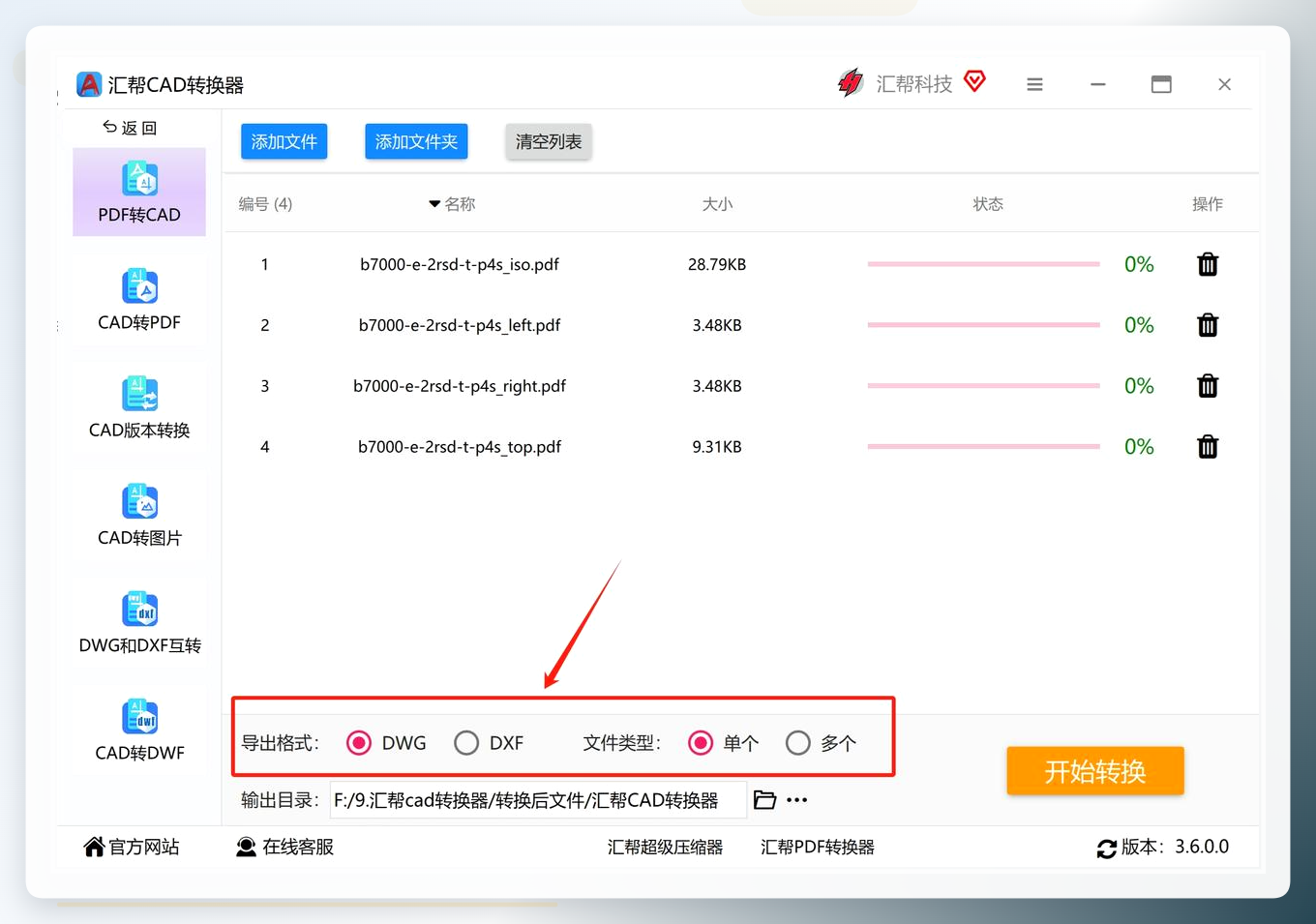
Task: Click the 编号 (4) column header
Action: coord(265,204)
